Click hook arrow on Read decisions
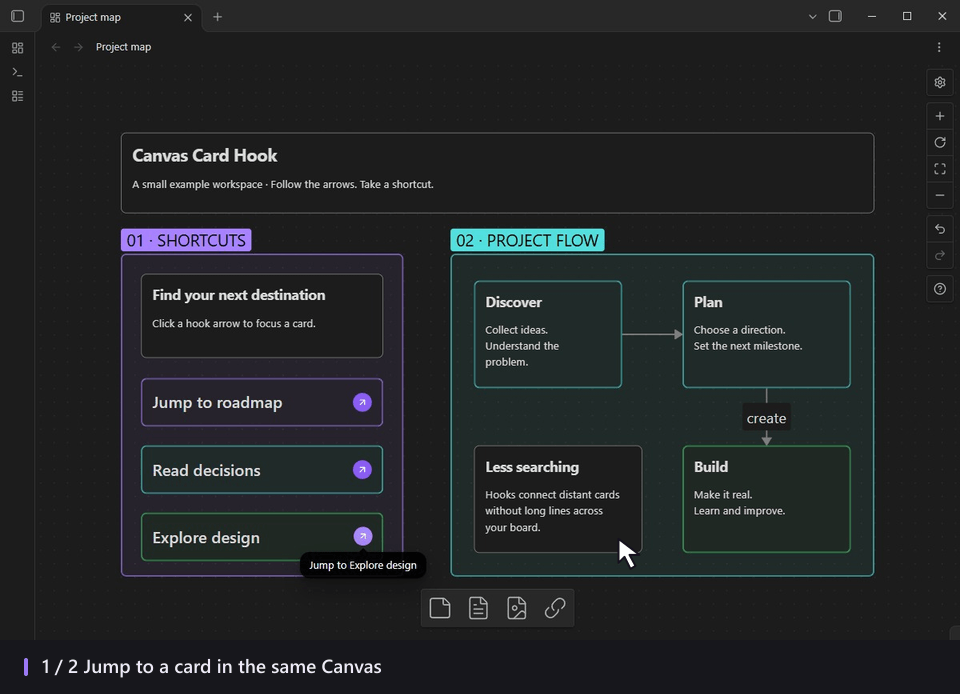 [x=362, y=469]
